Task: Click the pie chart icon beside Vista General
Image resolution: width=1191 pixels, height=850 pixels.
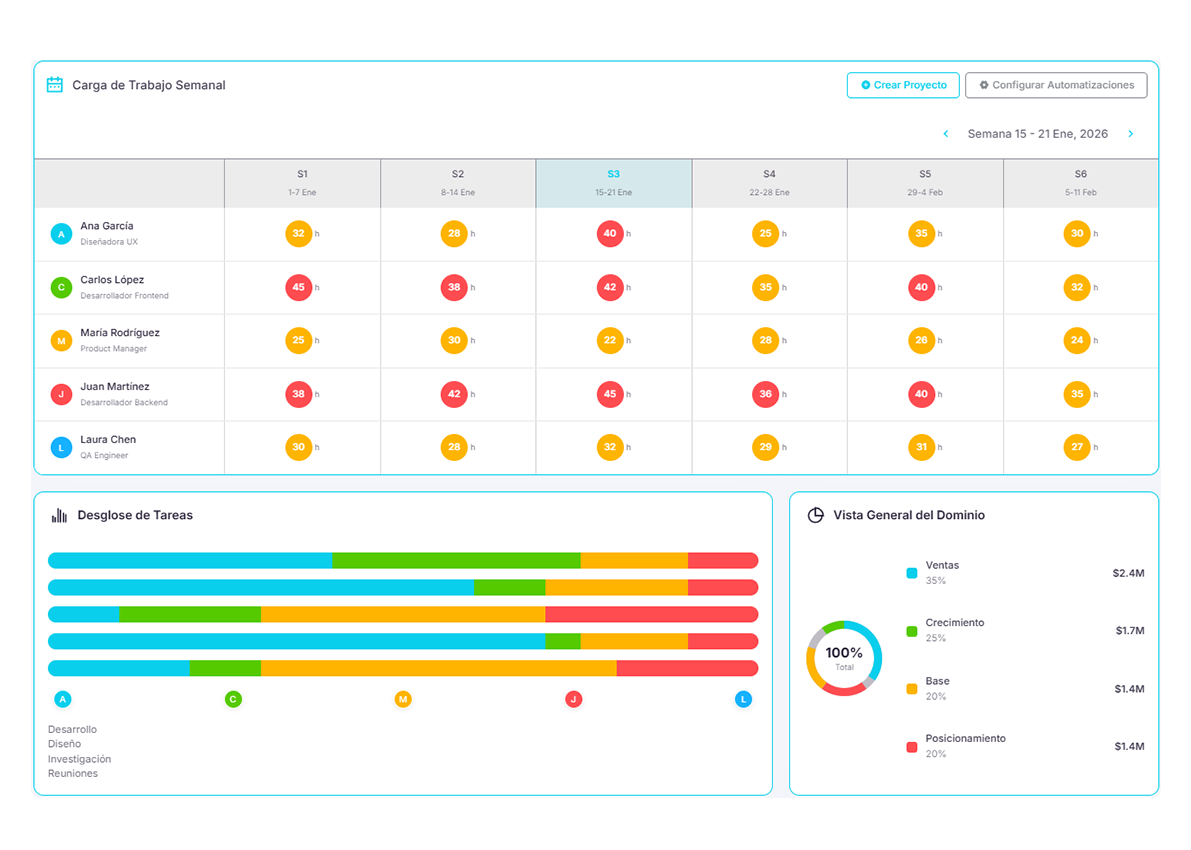Action: [815, 515]
